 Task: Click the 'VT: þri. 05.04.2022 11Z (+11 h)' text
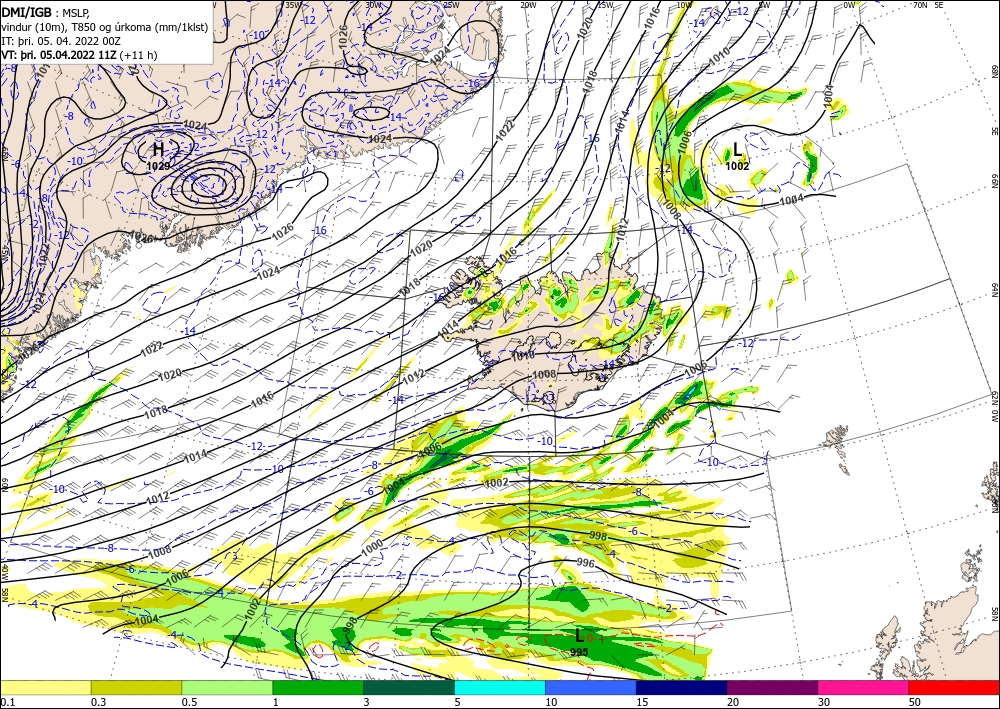[79, 55]
